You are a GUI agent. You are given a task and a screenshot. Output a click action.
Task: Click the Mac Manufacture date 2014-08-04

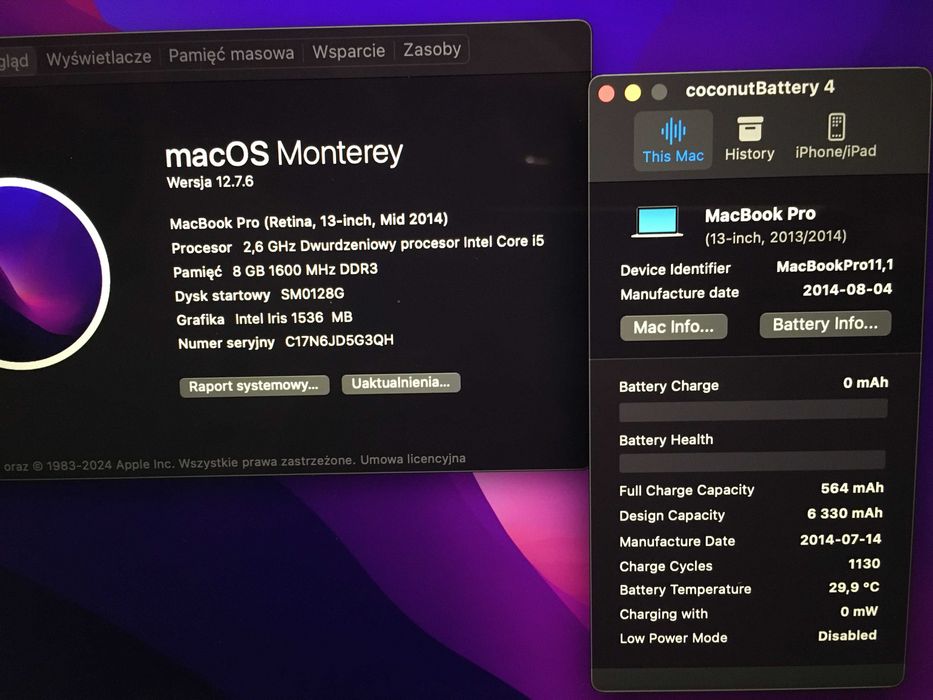pos(847,290)
